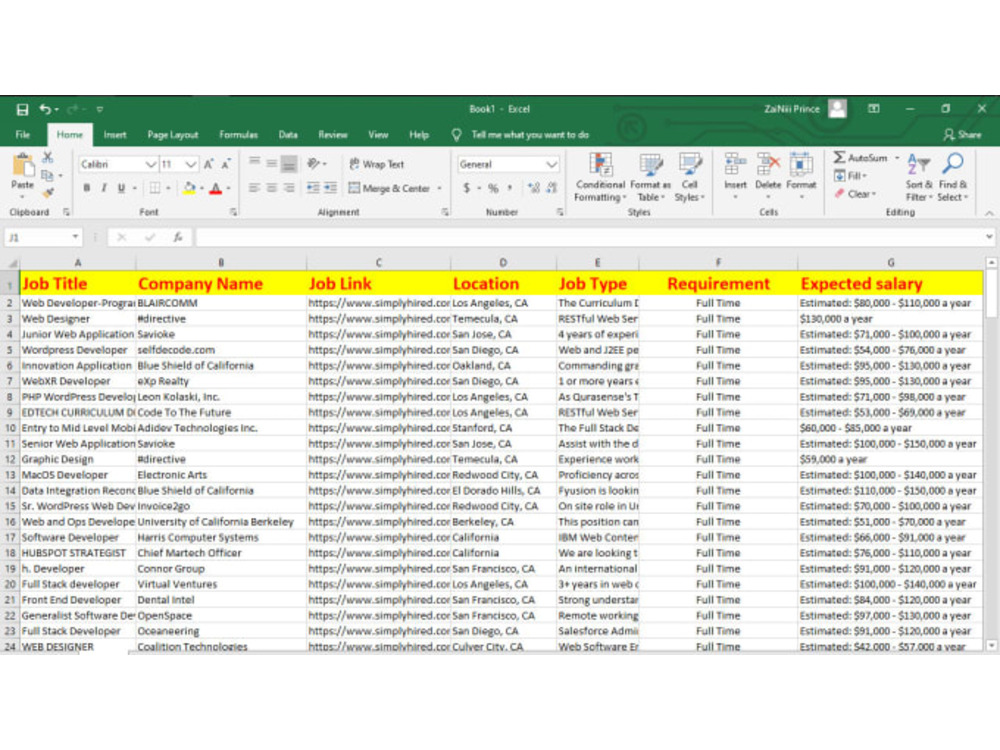The height and width of the screenshot is (750, 1000).
Task: Toggle Wrap Text
Action: click(376, 164)
